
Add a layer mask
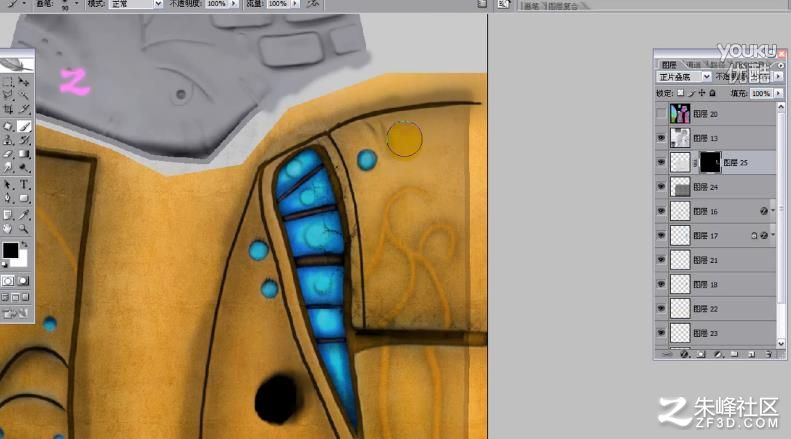[701, 355]
